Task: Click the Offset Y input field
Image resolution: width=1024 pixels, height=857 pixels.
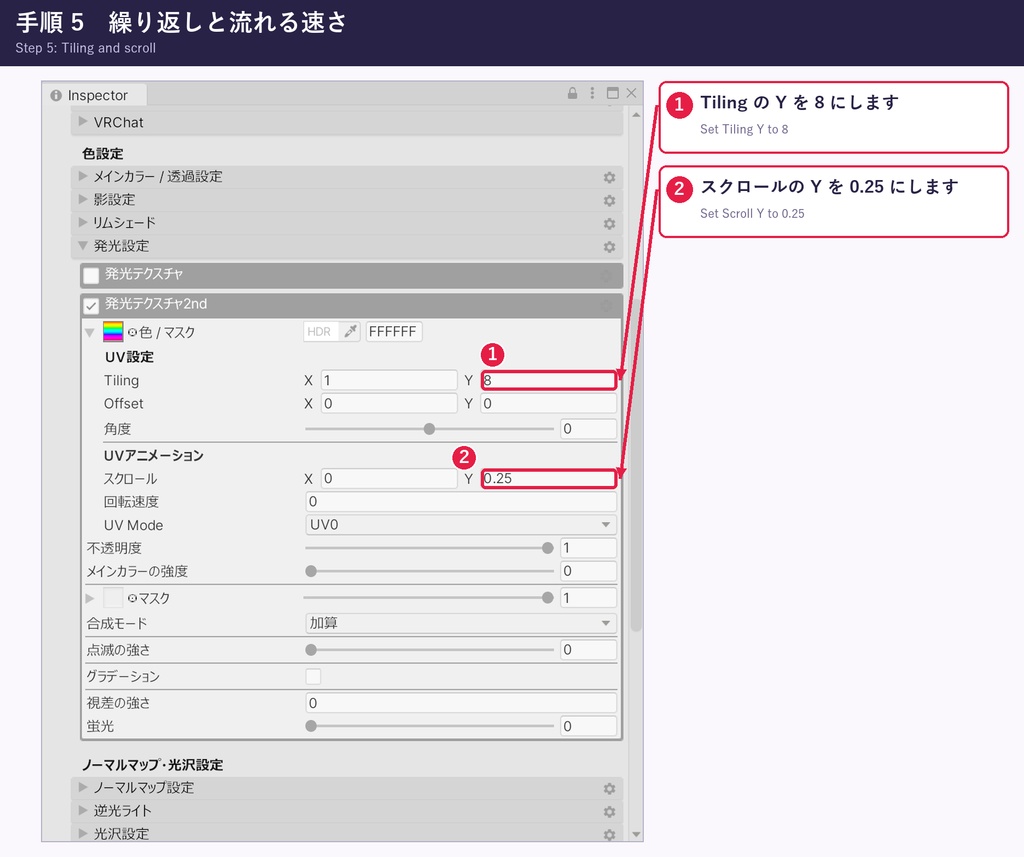Action: pyautogui.click(x=549, y=404)
